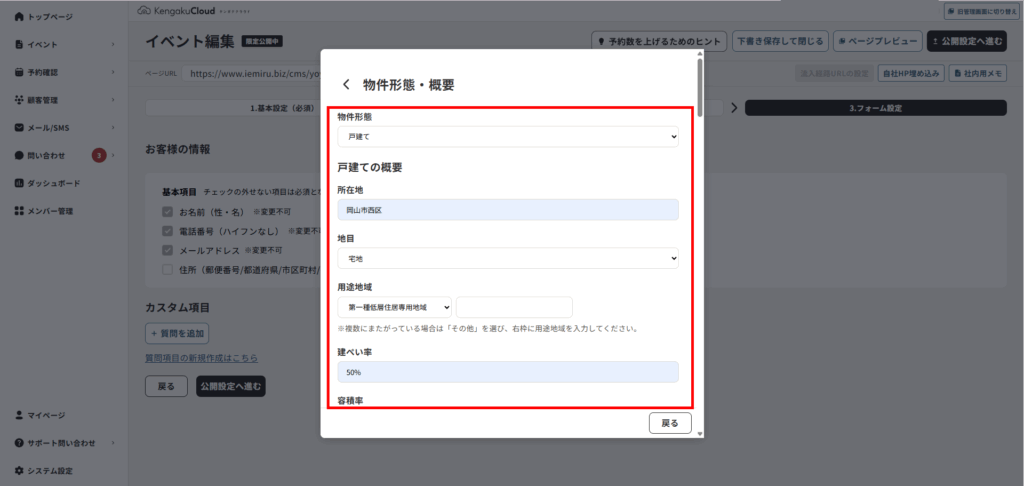This screenshot has width=1024, height=486.
Task: Expand the メール/SMS sidebar chevron
Action: (x=113, y=127)
